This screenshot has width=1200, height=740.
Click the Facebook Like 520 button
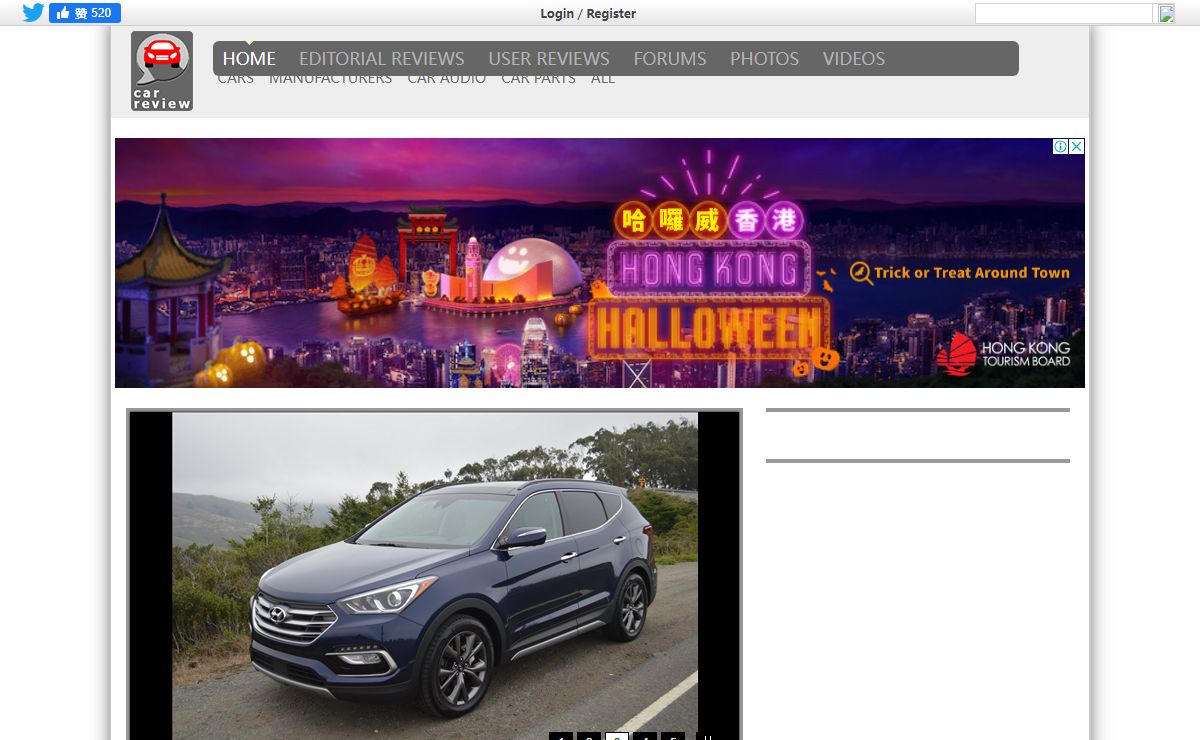pyautogui.click(x=85, y=13)
